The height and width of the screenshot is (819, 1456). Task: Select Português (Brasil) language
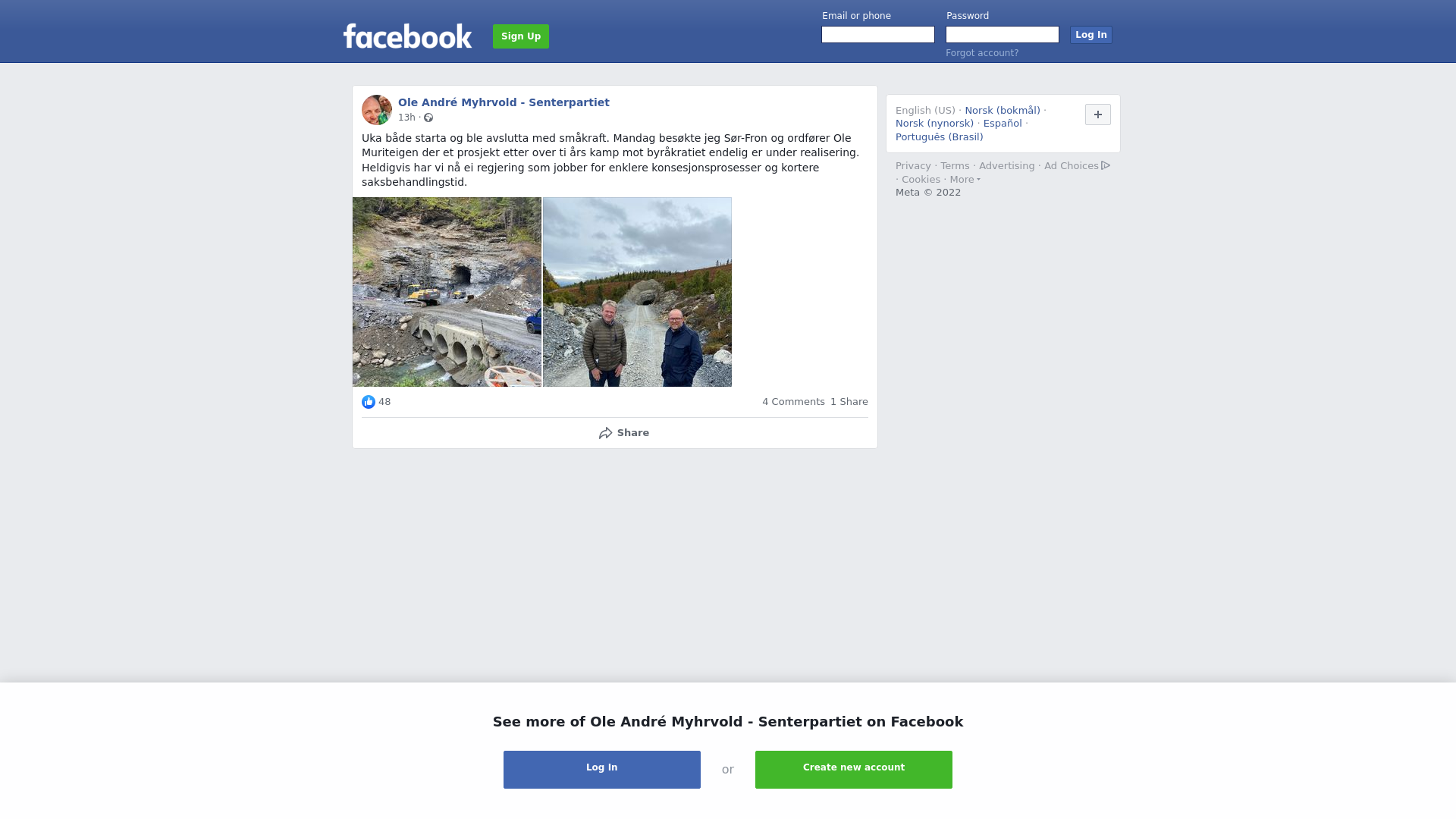[940, 137]
